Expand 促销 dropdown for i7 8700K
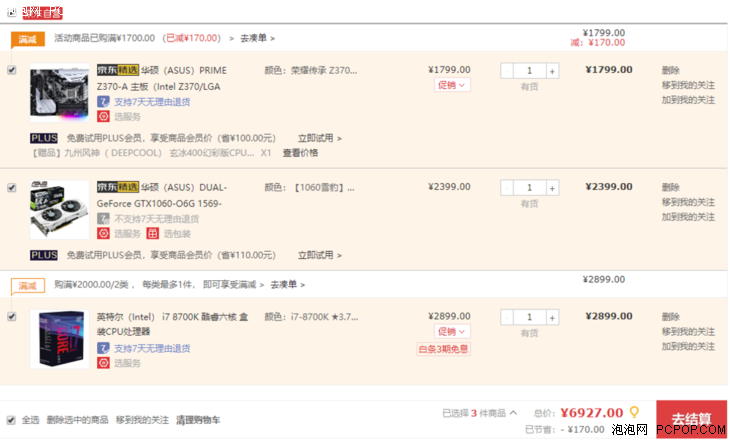The width and height of the screenshot is (730, 440). pyautogui.click(x=452, y=332)
